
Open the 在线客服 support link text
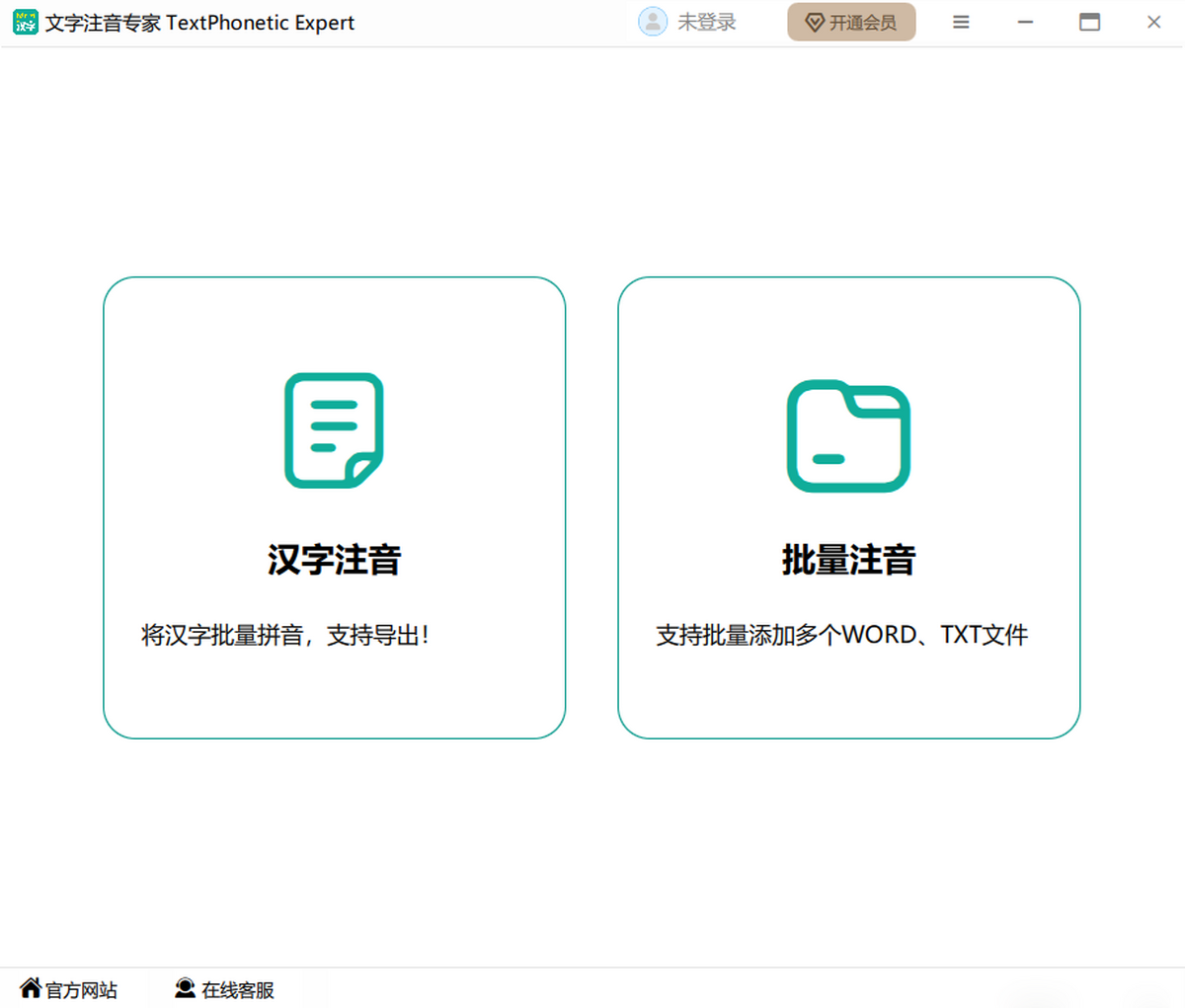[238, 989]
